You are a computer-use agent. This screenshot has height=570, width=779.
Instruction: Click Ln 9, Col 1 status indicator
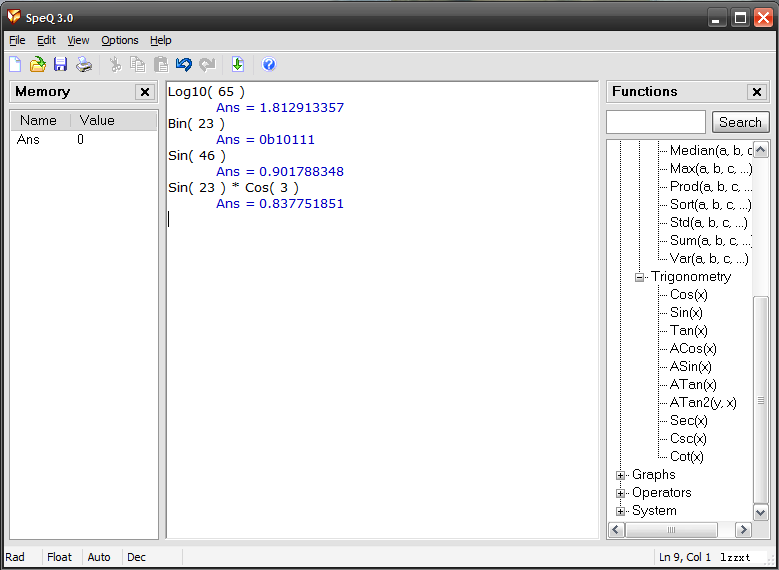point(685,558)
